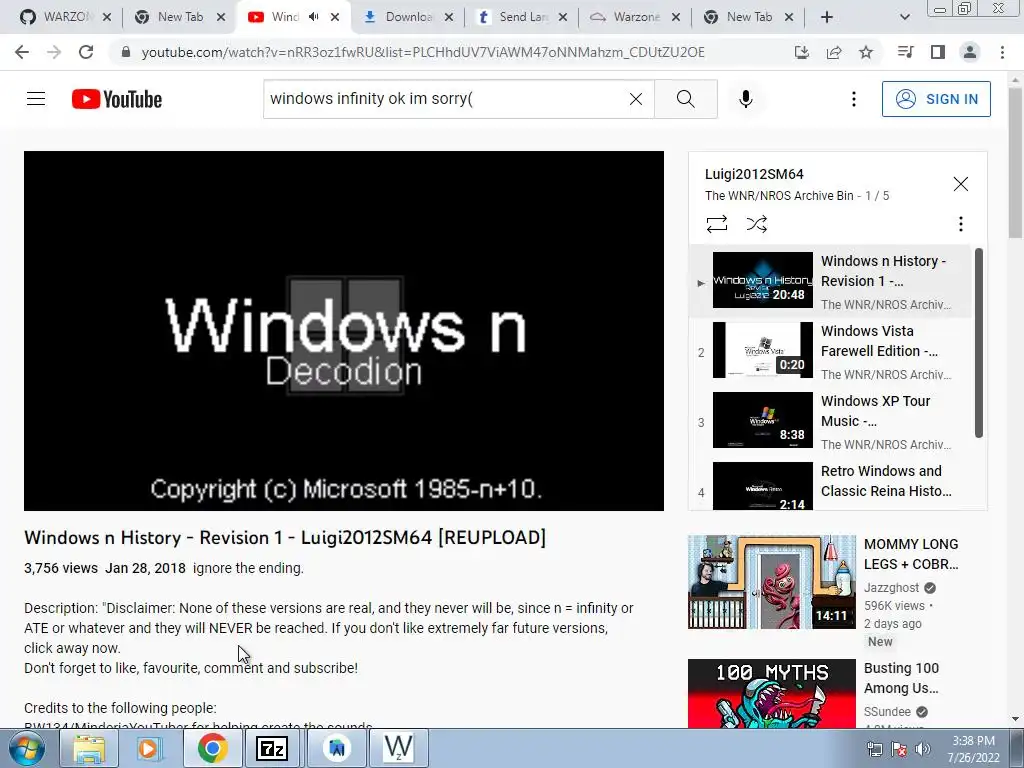This screenshot has height=768, width=1024.
Task: Open Chrome three-dot menu
Action: pyautogui.click(x=1002, y=52)
